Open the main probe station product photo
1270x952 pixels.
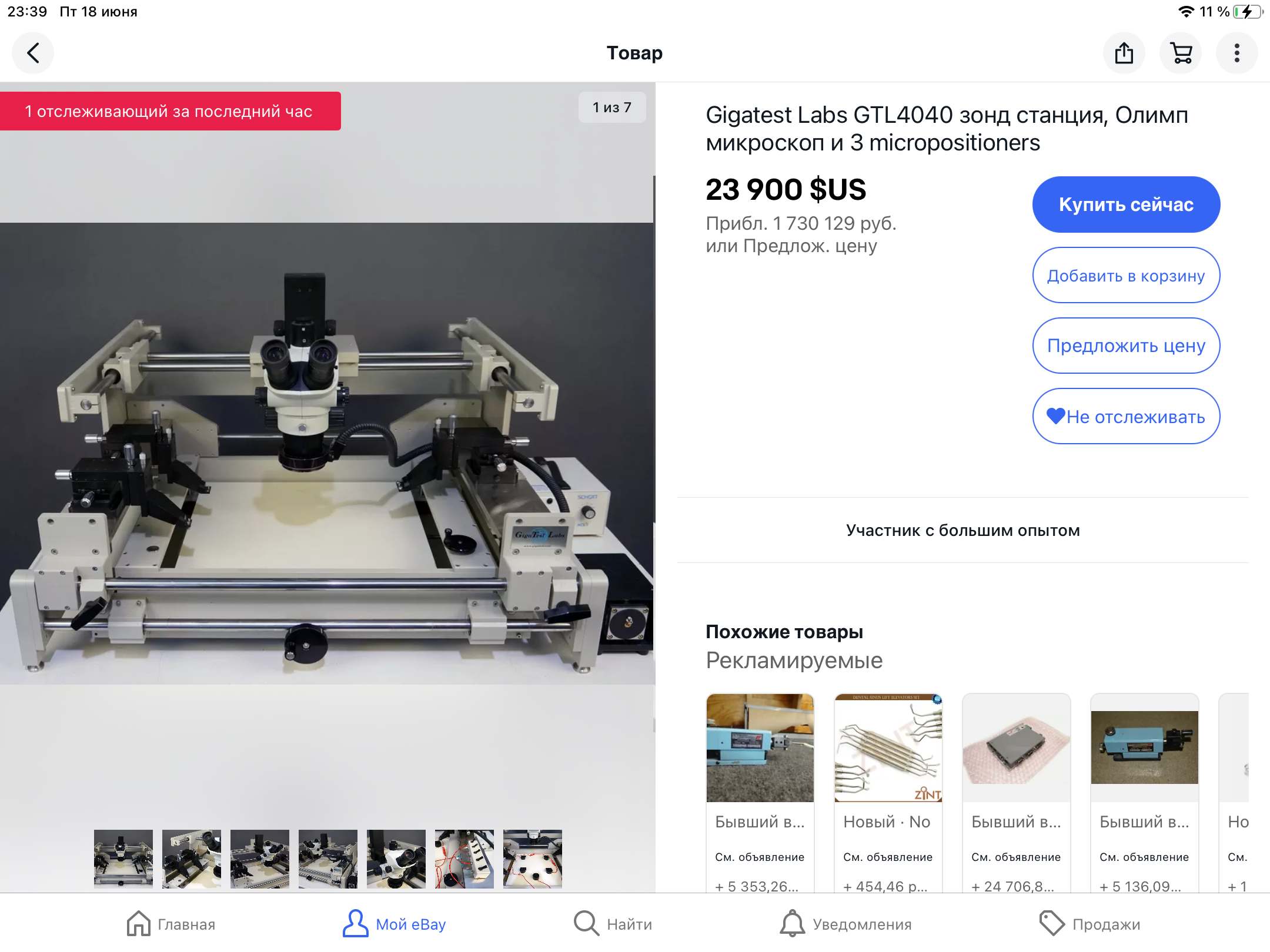pos(327,452)
